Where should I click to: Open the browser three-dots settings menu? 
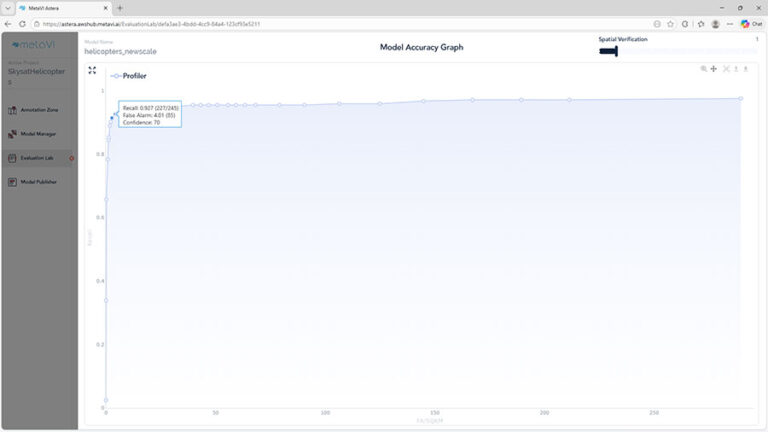pyautogui.click(x=730, y=24)
